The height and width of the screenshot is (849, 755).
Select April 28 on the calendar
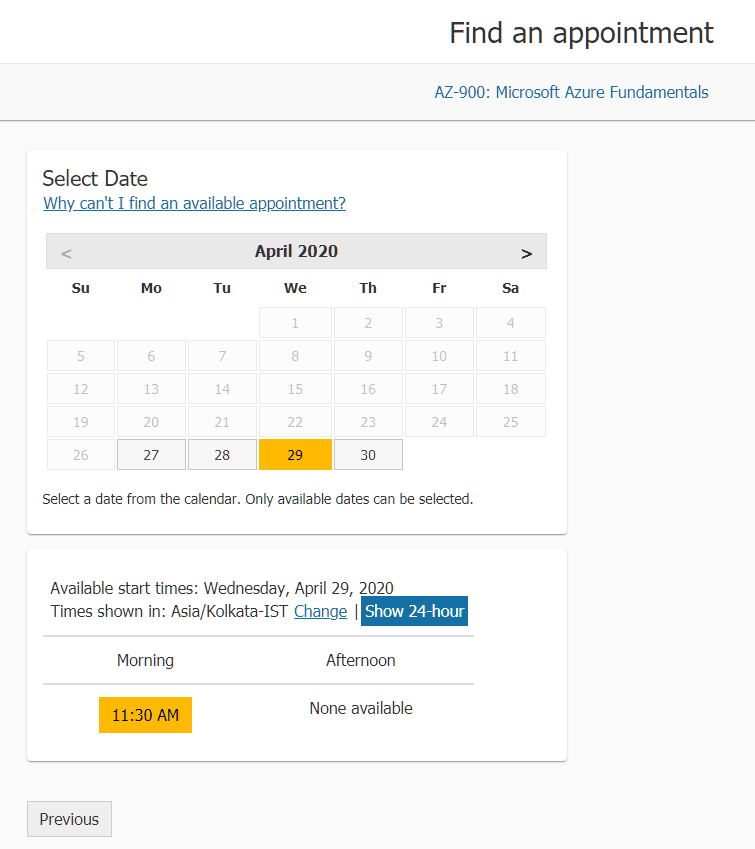[222, 454]
